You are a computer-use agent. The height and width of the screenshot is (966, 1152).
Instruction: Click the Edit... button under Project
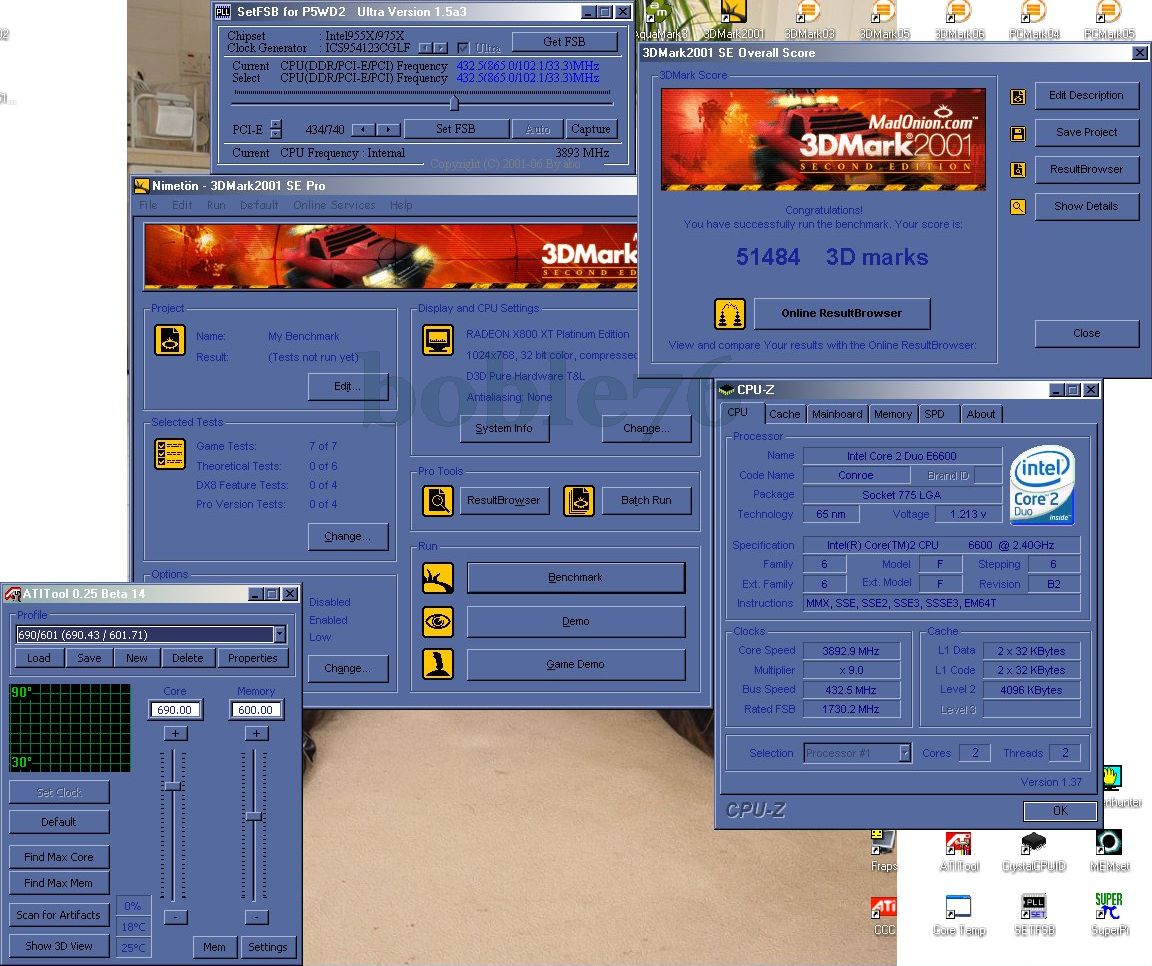348,386
